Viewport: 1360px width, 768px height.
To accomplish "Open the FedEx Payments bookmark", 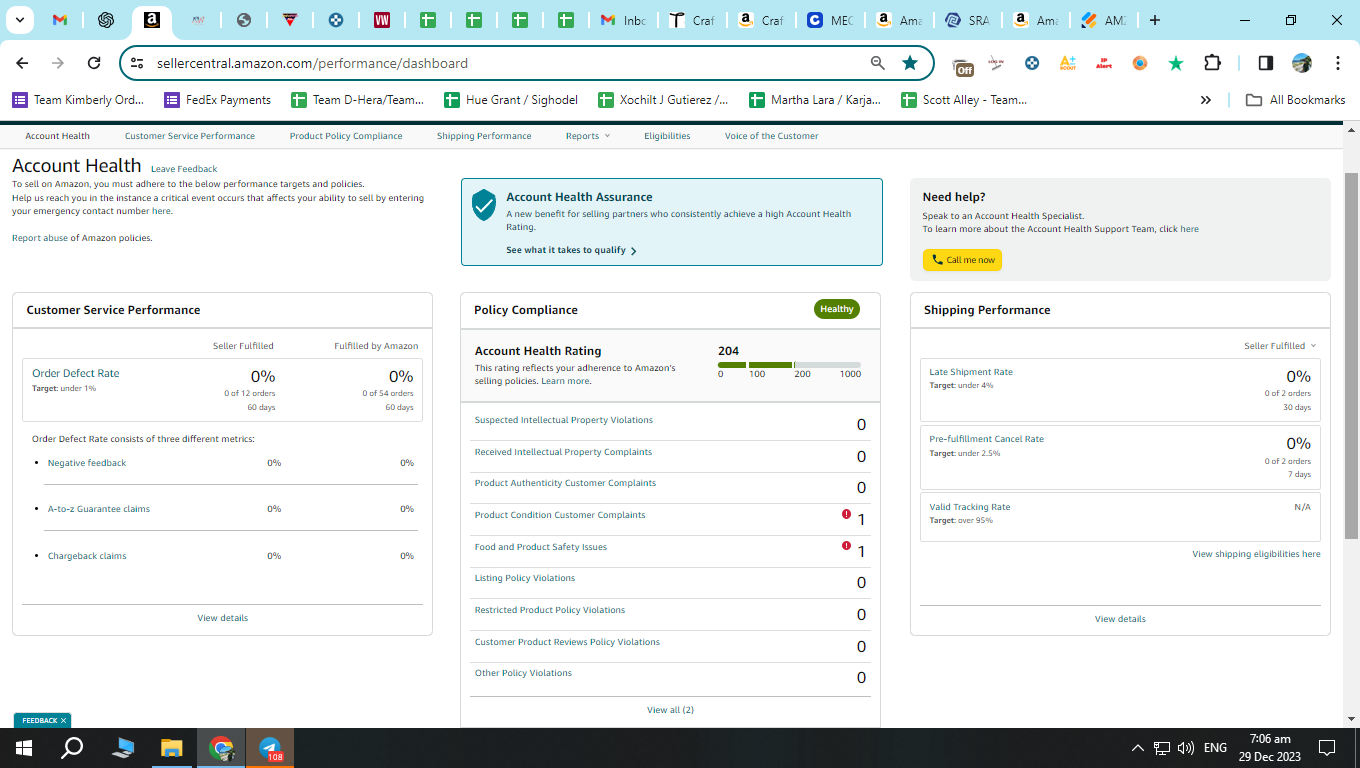I will coord(217,100).
